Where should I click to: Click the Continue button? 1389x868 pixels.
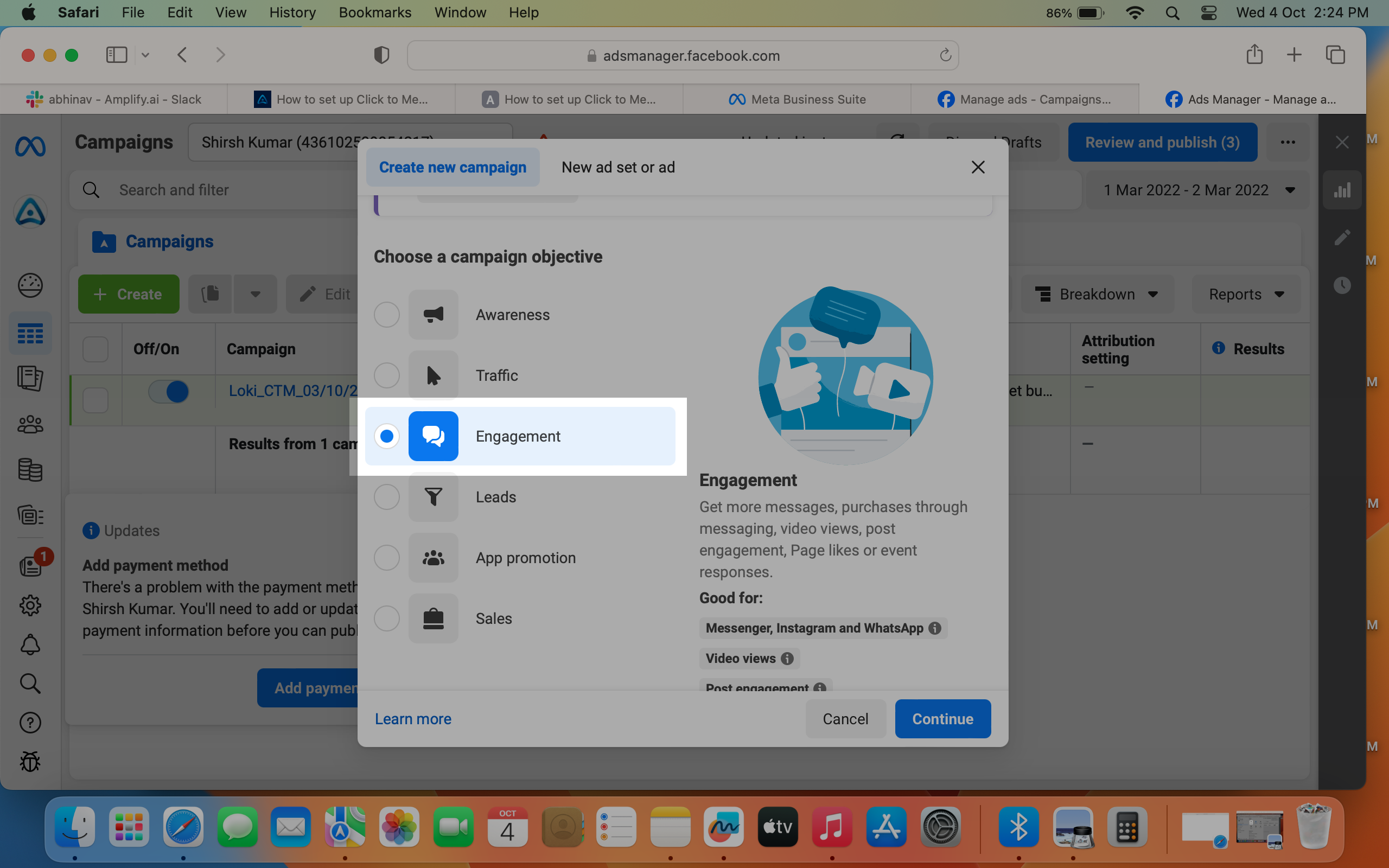[x=942, y=719]
